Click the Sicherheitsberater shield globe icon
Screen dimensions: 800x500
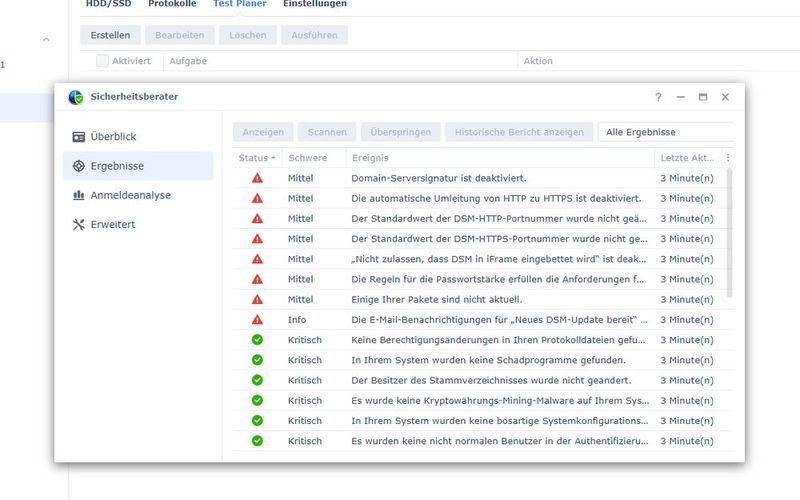[x=76, y=97]
